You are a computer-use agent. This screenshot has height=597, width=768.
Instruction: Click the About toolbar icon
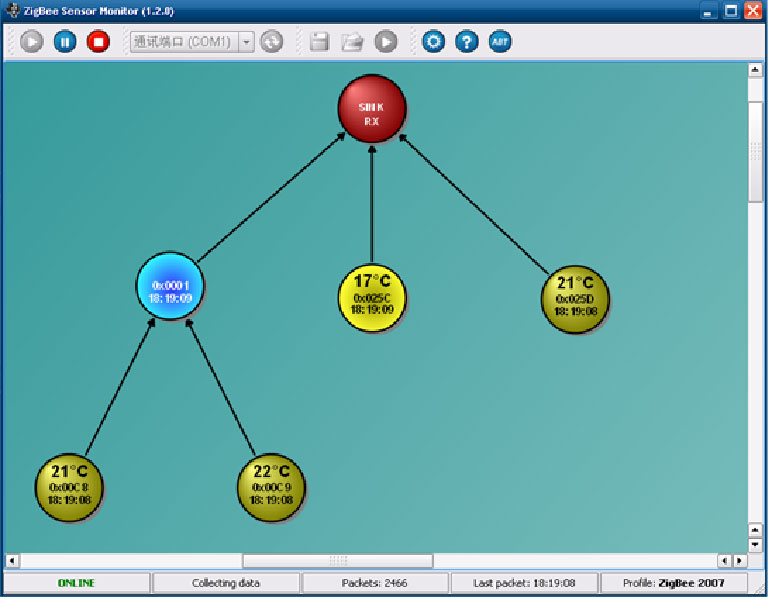pyautogui.click(x=499, y=42)
